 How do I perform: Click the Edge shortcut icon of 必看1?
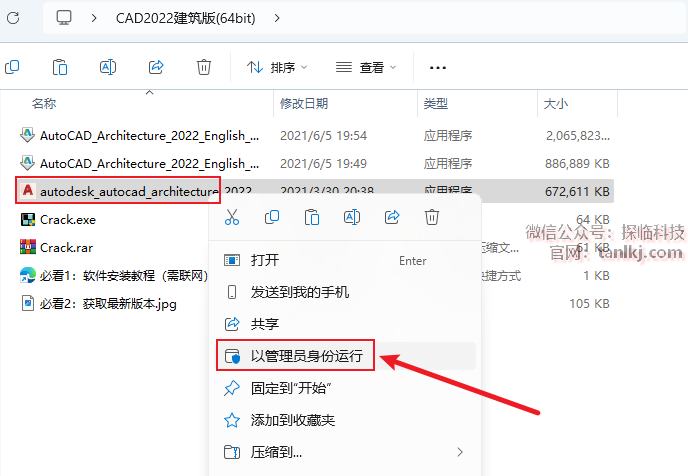coord(28,276)
